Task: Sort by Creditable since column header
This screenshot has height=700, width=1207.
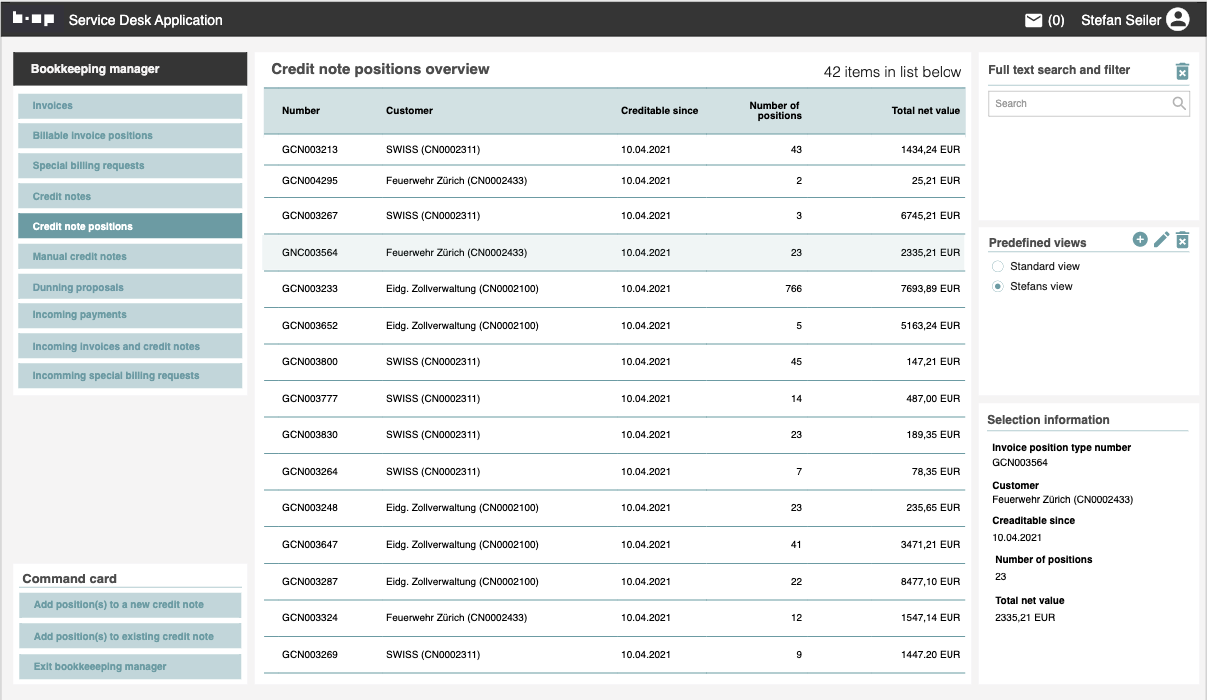Action: pos(659,111)
